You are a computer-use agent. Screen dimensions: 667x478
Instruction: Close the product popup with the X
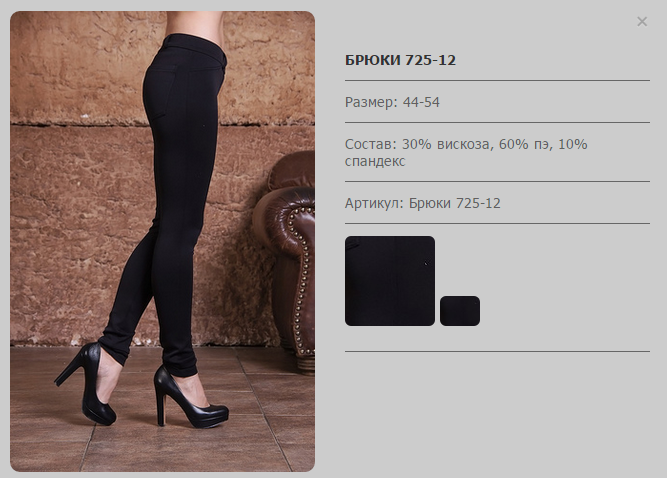coord(642,21)
